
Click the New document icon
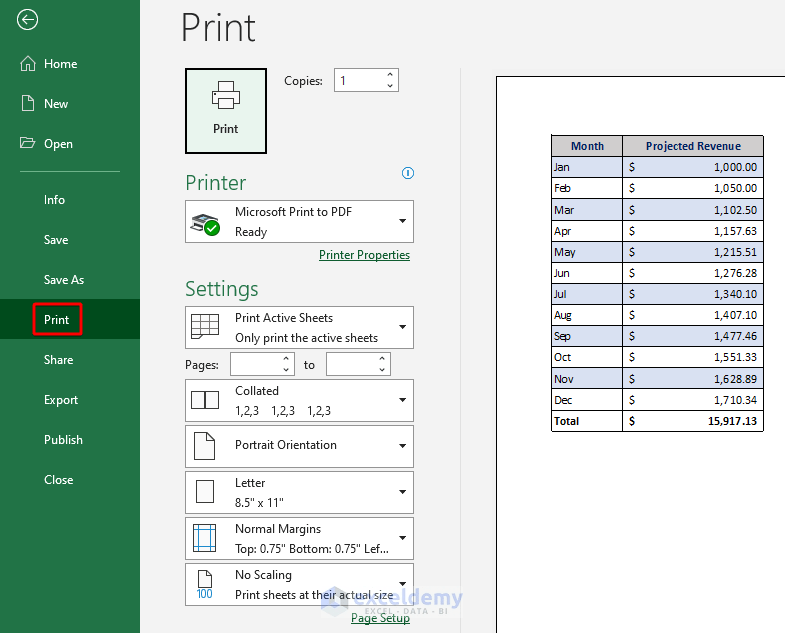pos(28,103)
